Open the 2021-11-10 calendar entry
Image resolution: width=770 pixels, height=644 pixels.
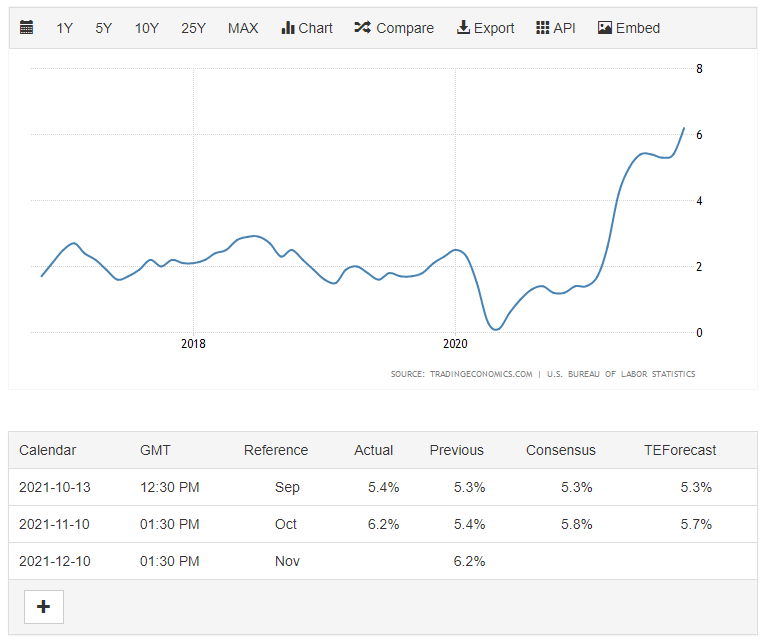pos(54,524)
